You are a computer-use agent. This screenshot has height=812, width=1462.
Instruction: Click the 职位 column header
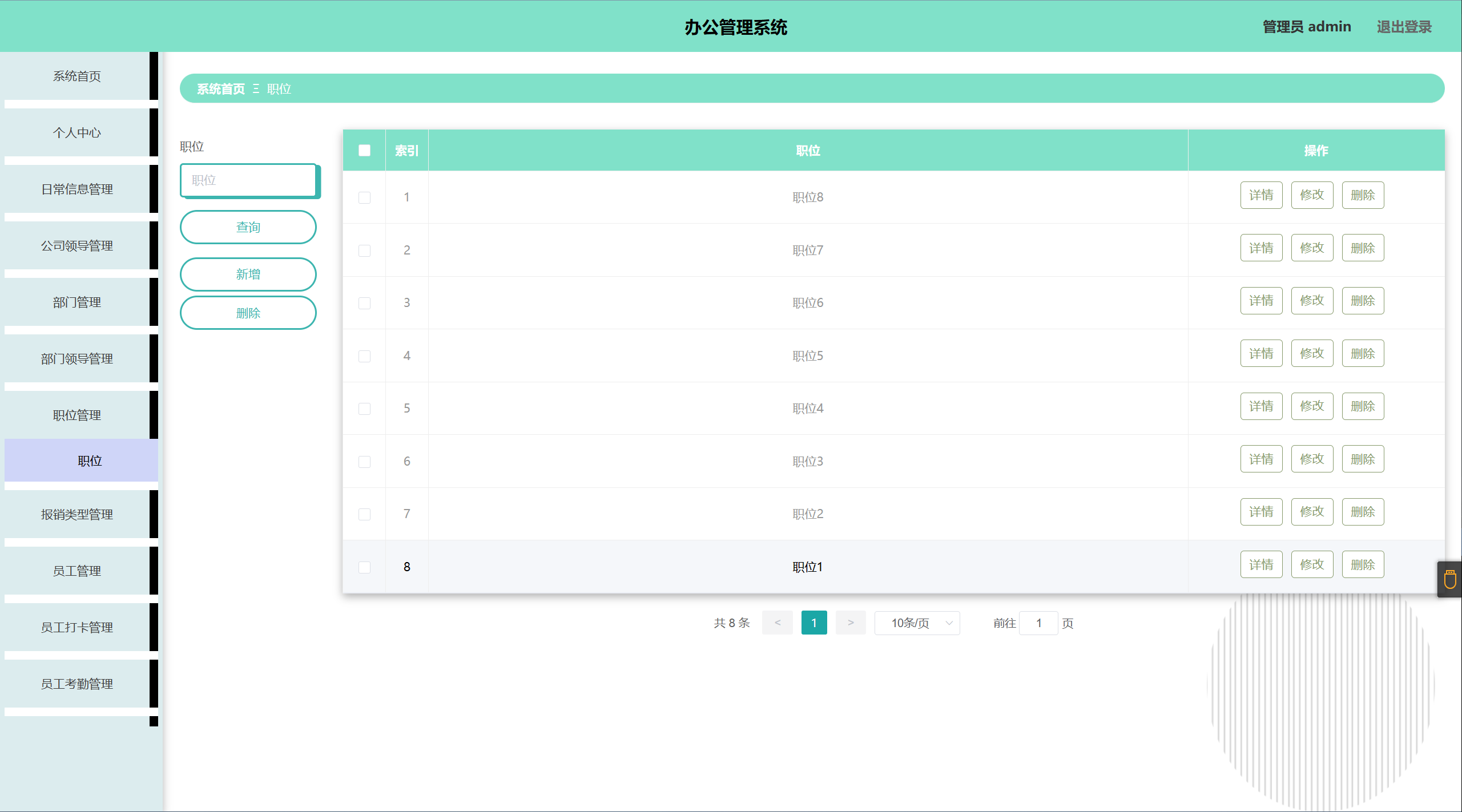point(808,151)
